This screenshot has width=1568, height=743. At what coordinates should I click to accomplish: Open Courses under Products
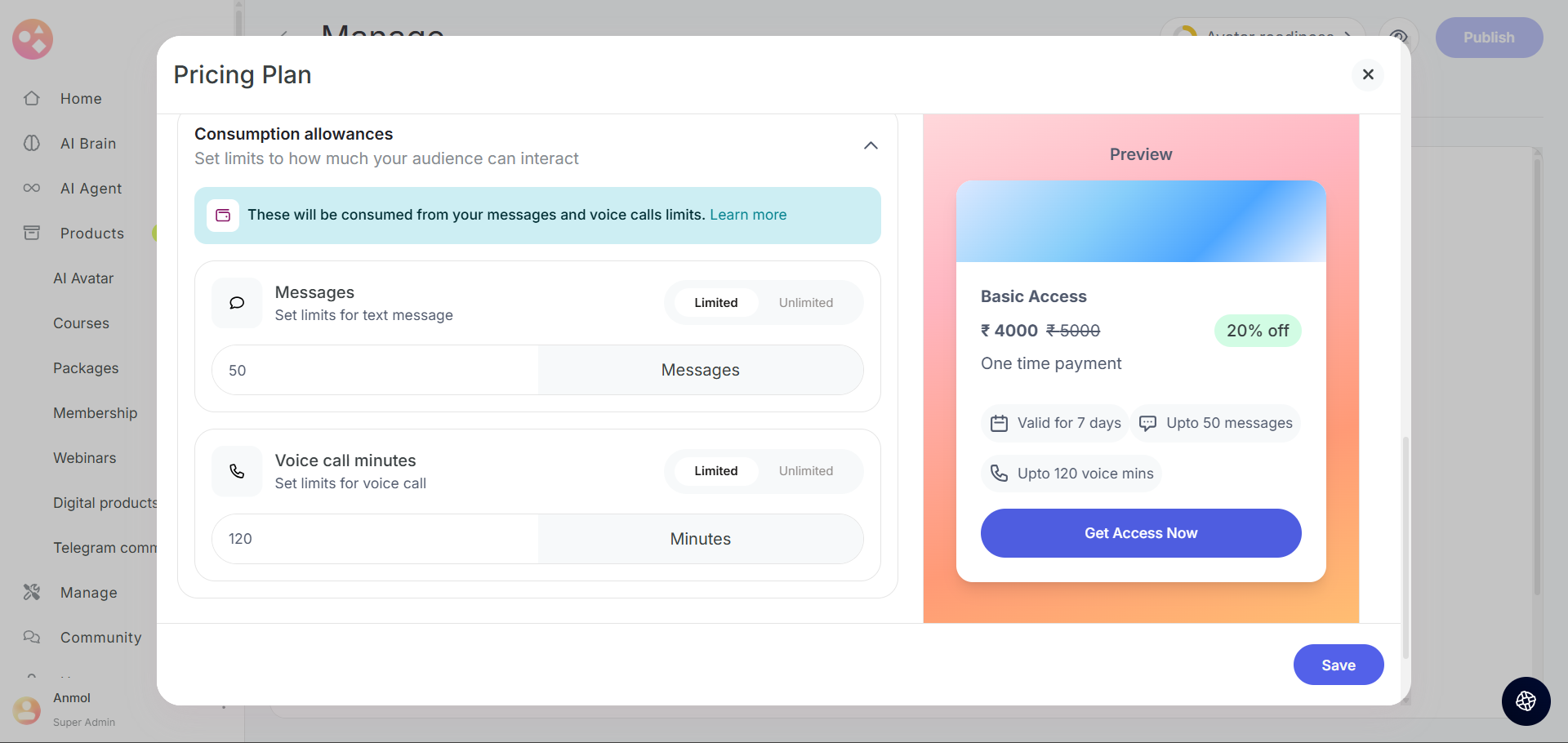[x=81, y=323]
